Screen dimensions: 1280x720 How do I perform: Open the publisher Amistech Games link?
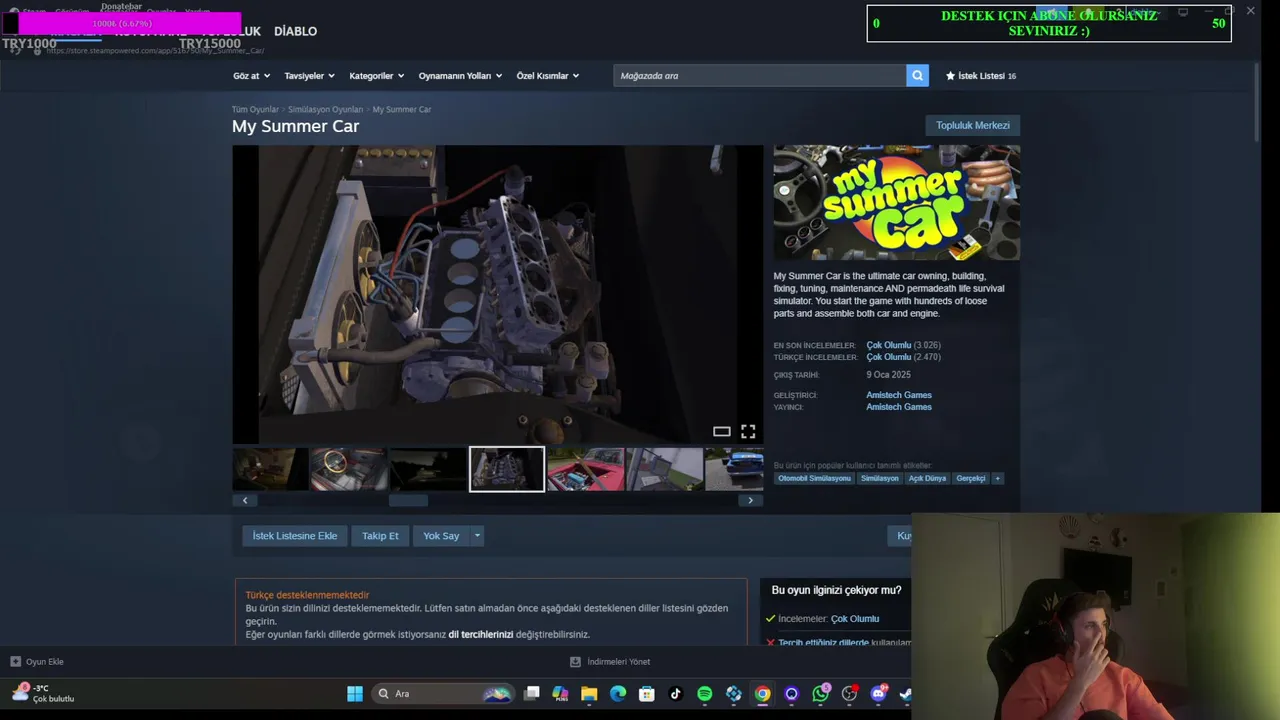(898, 407)
